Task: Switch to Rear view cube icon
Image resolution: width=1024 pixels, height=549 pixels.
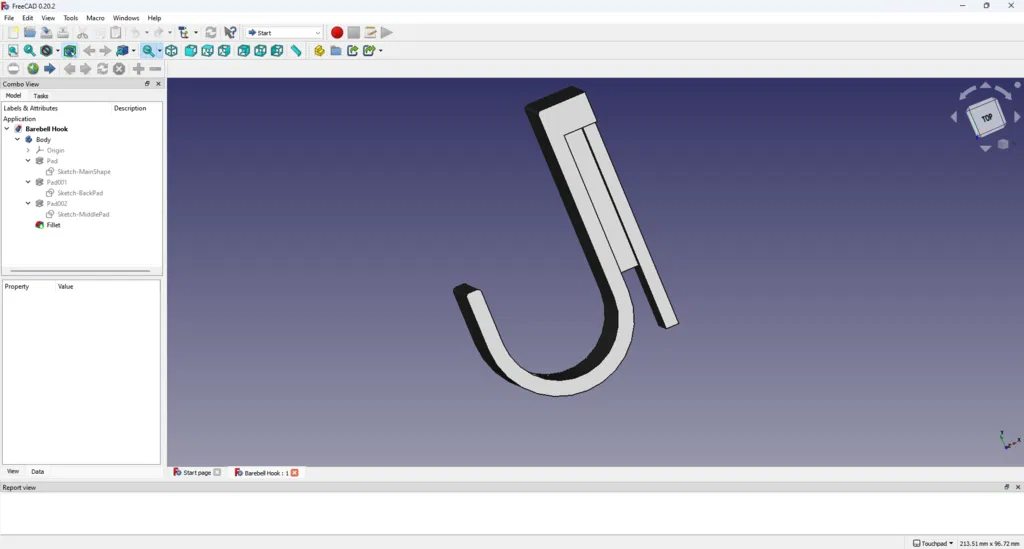Action: pyautogui.click(x=244, y=51)
